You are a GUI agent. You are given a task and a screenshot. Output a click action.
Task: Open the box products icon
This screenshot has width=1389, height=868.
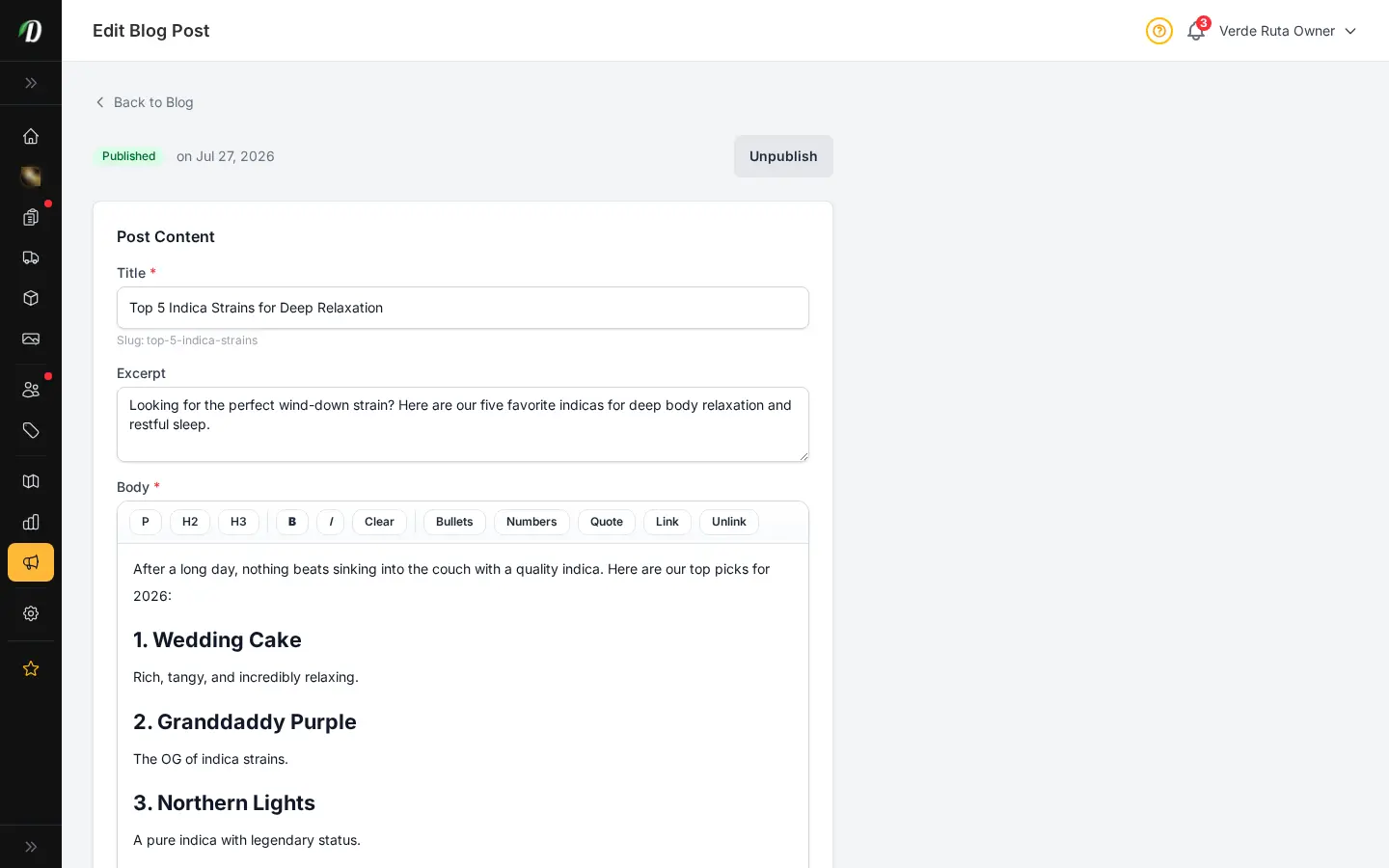[31, 298]
